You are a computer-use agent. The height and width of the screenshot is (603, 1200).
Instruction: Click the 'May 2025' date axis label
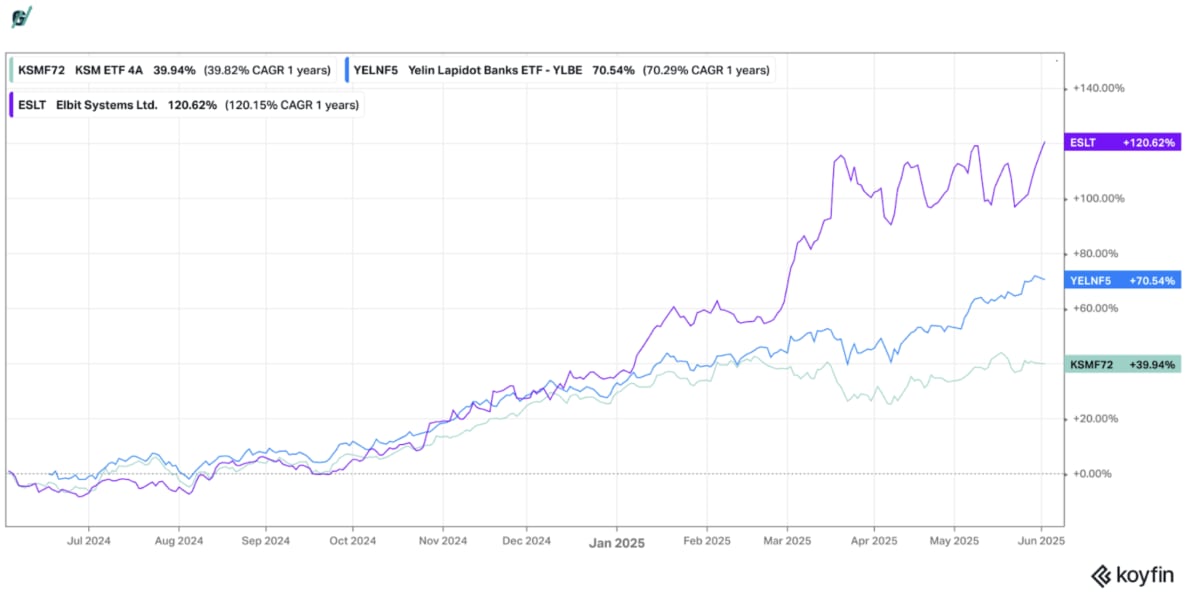pos(954,540)
